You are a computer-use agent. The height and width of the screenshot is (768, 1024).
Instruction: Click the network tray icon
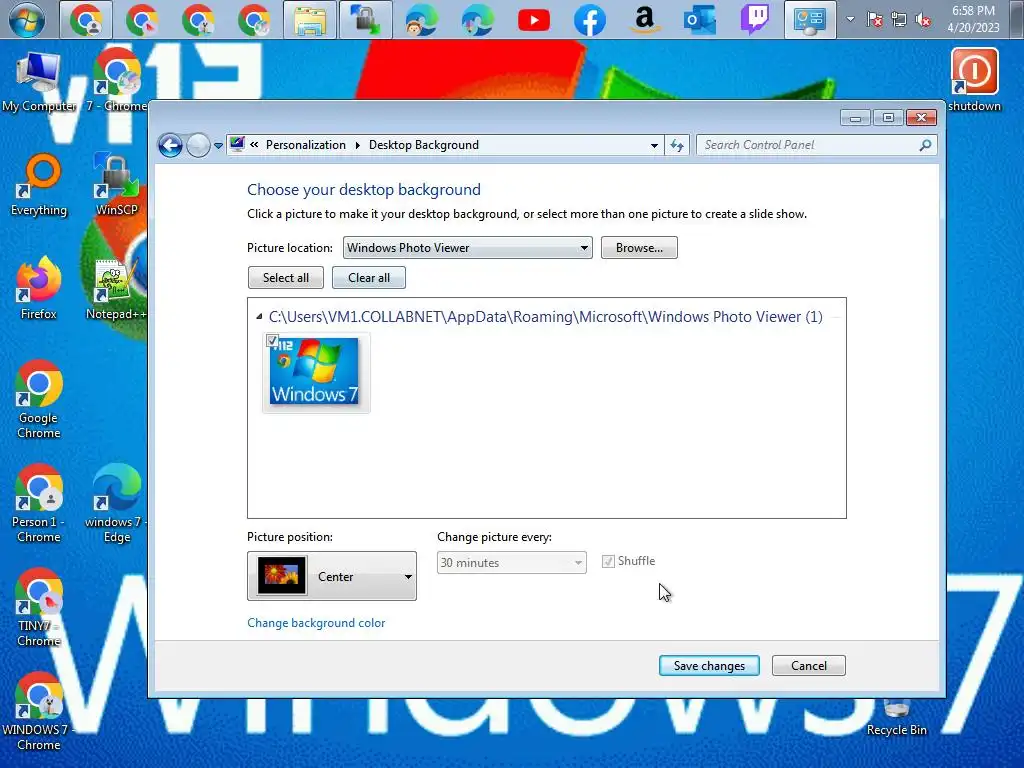899,20
